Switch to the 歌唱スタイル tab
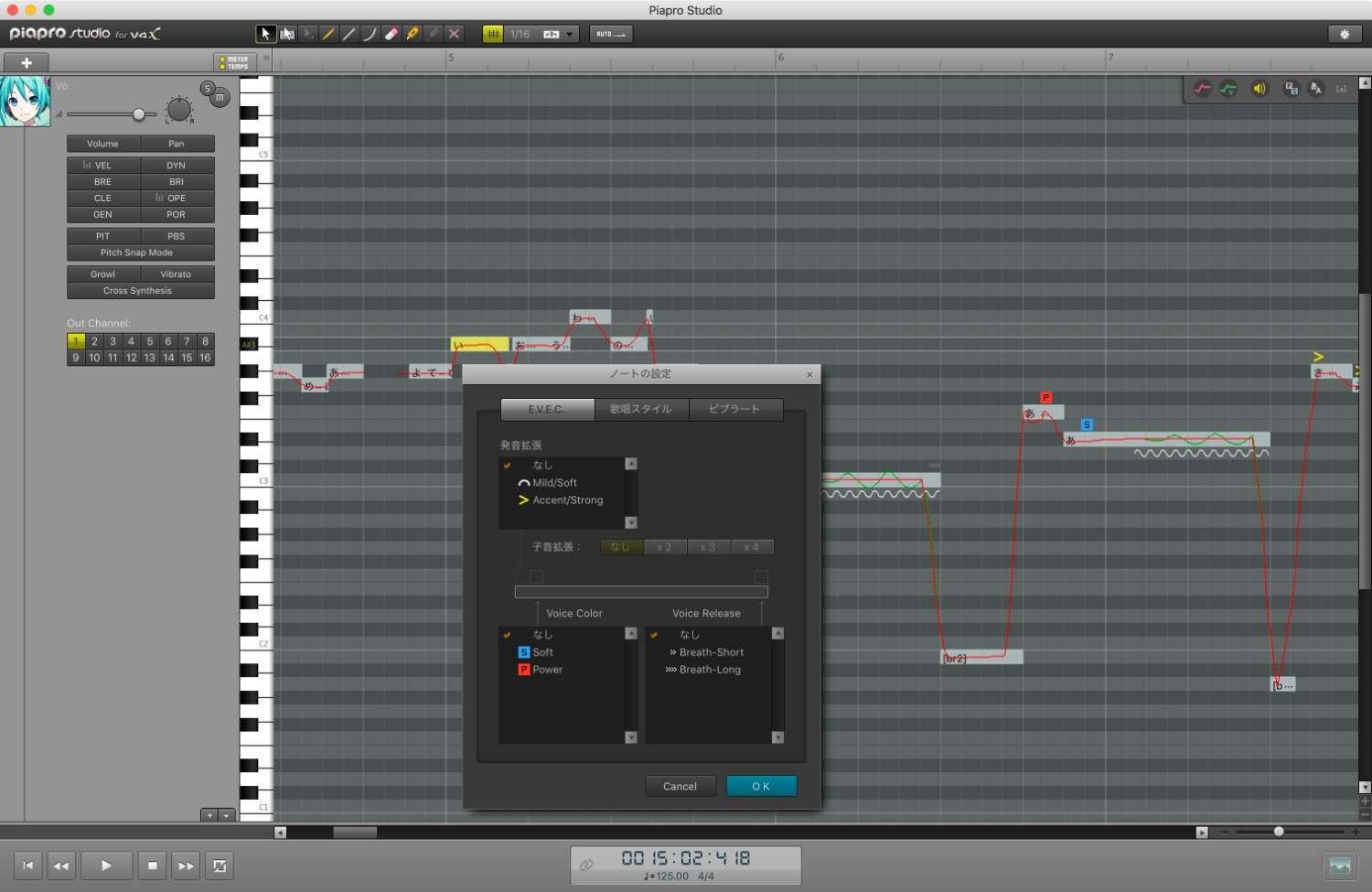Screen dimensions: 1372x892 click(x=640, y=409)
